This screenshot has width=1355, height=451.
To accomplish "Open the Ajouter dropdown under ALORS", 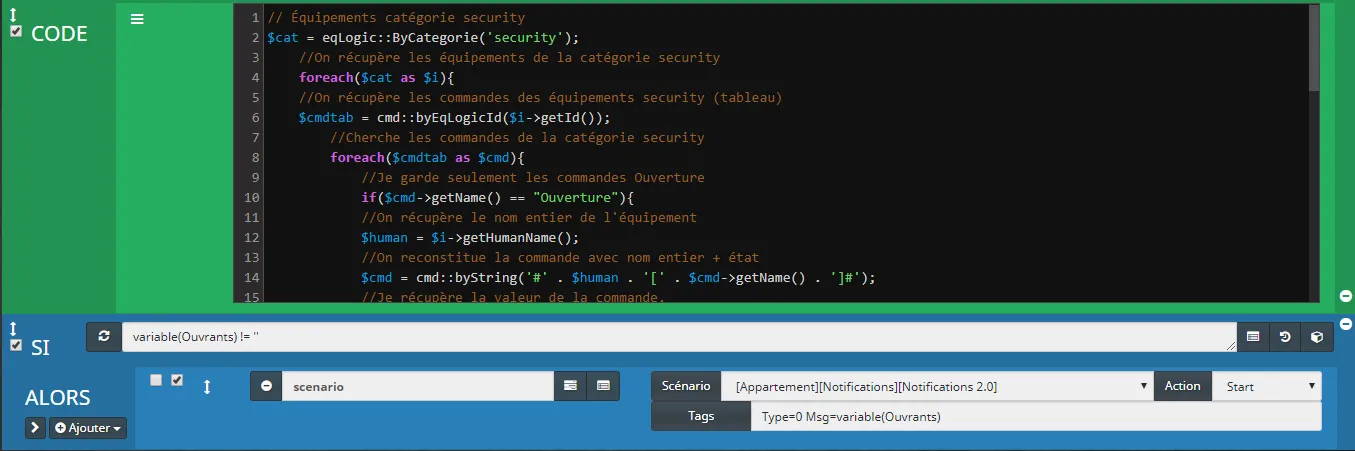I will coord(88,428).
